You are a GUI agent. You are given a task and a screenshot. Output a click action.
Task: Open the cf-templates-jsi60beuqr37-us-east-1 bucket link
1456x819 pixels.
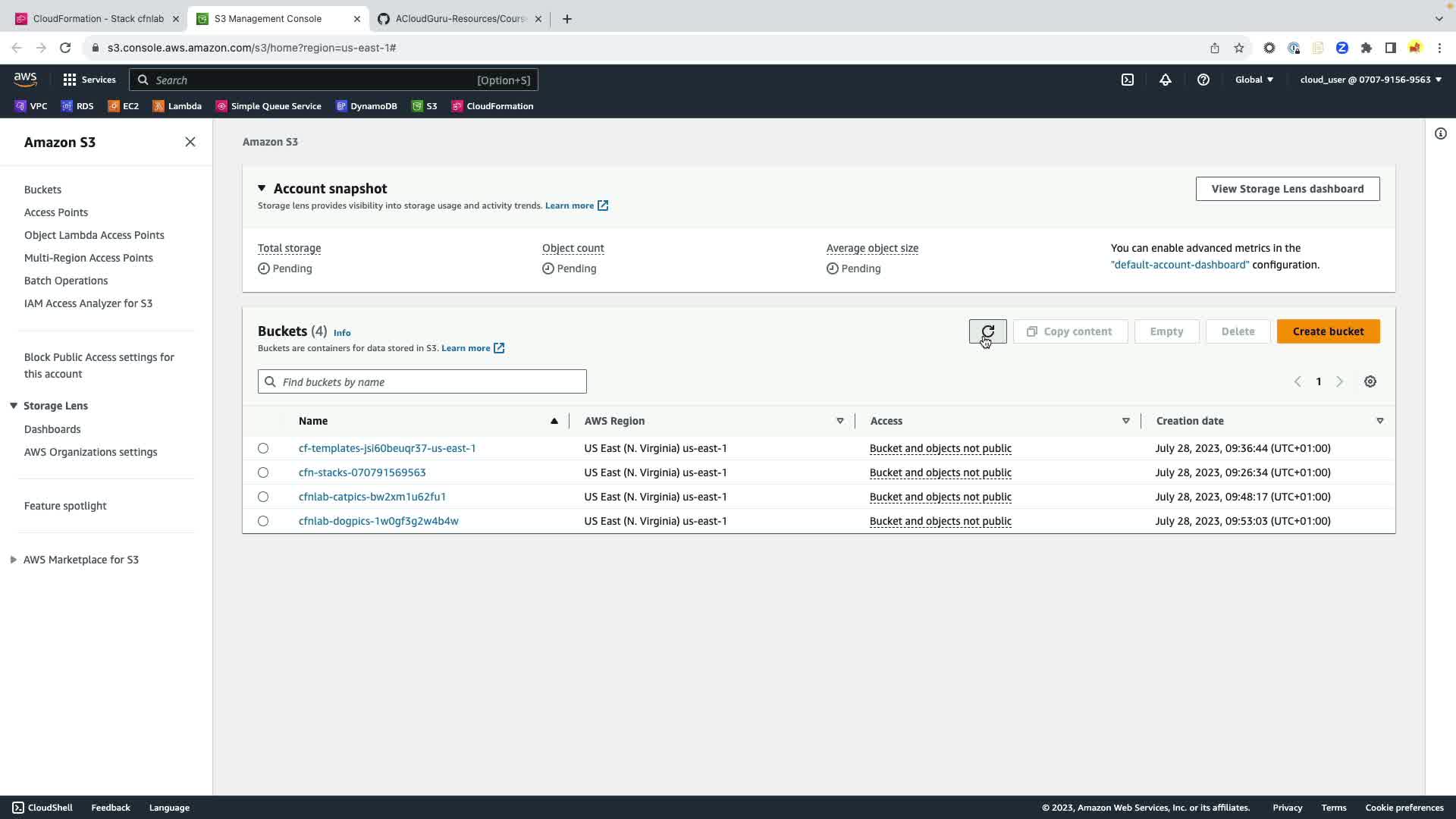pyautogui.click(x=387, y=448)
